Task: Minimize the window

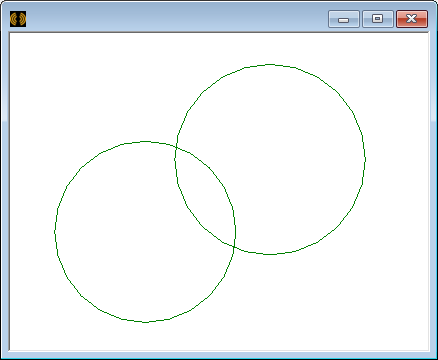Action: tap(344, 19)
